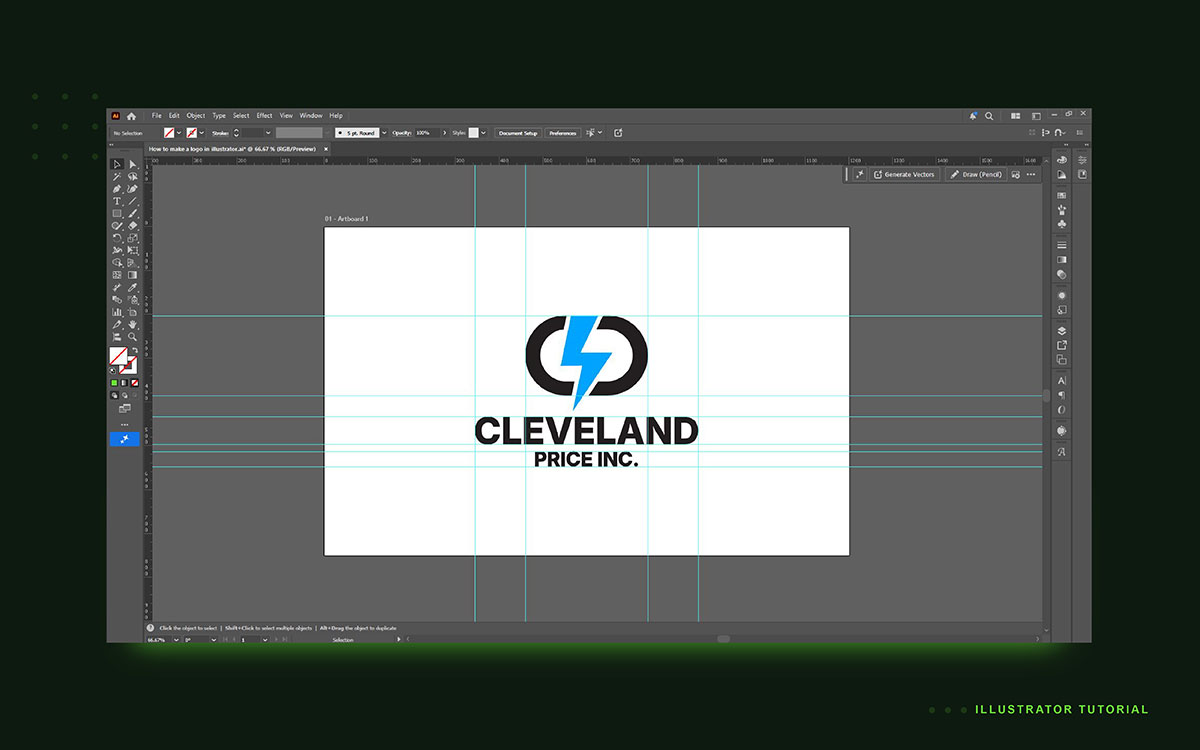Expand the stroke weight dropdown
Screen dimensions: 1200x750
pos(268,133)
